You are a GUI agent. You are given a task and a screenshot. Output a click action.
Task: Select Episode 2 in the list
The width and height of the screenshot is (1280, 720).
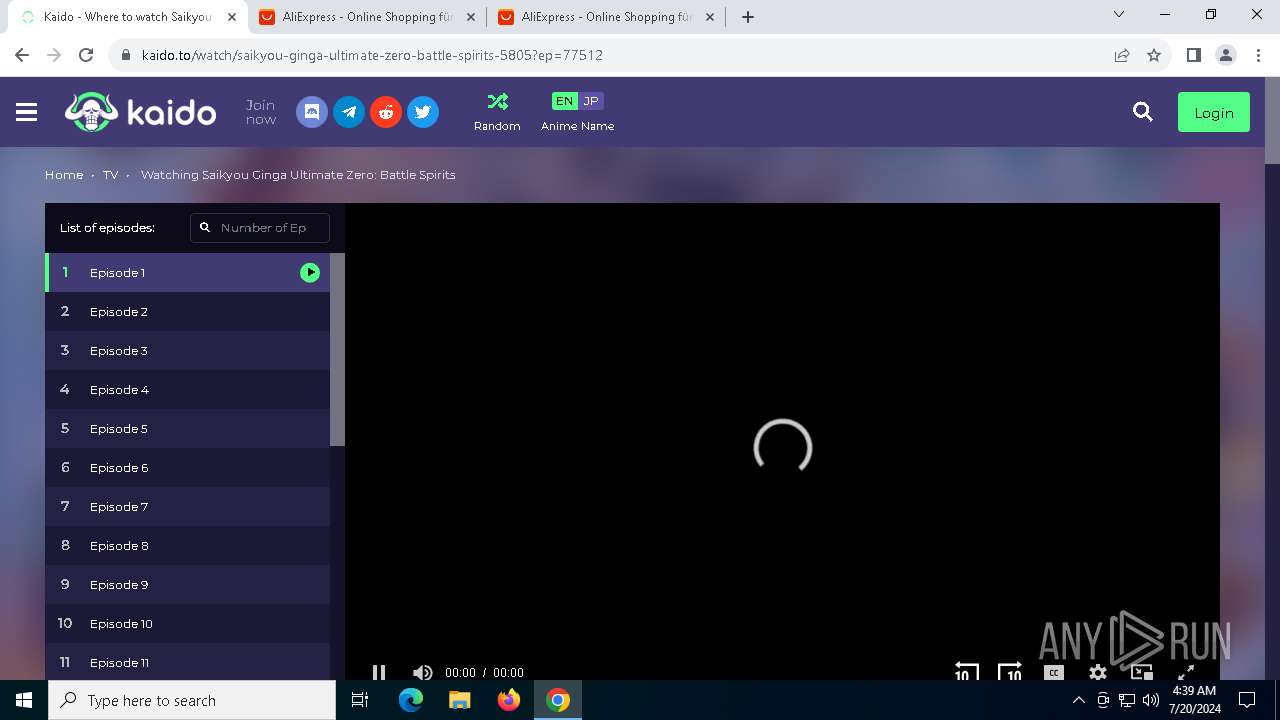187,312
